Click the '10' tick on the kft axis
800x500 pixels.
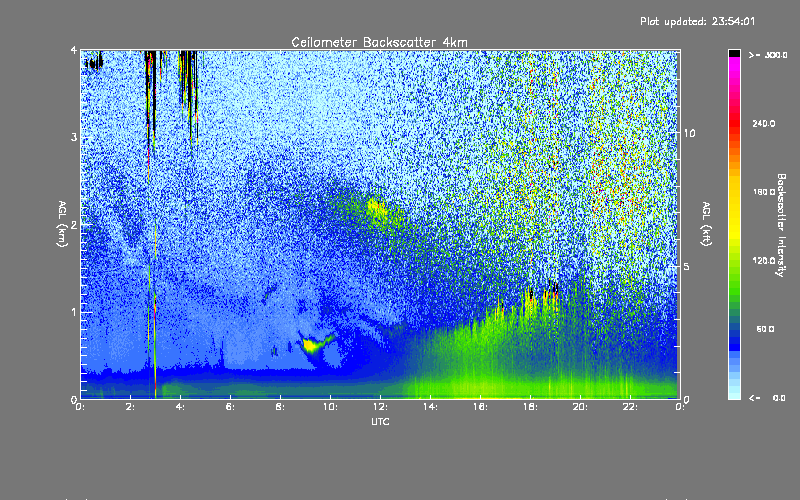[x=689, y=134]
